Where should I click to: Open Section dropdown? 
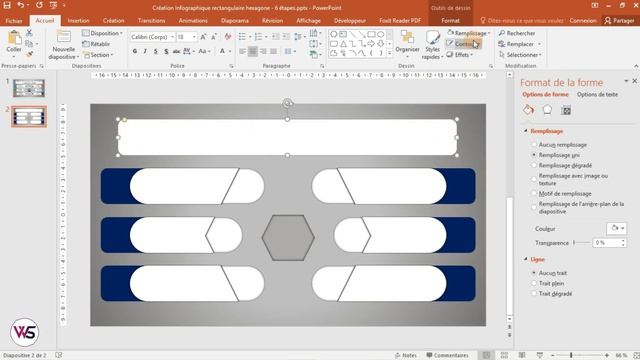coord(98,55)
